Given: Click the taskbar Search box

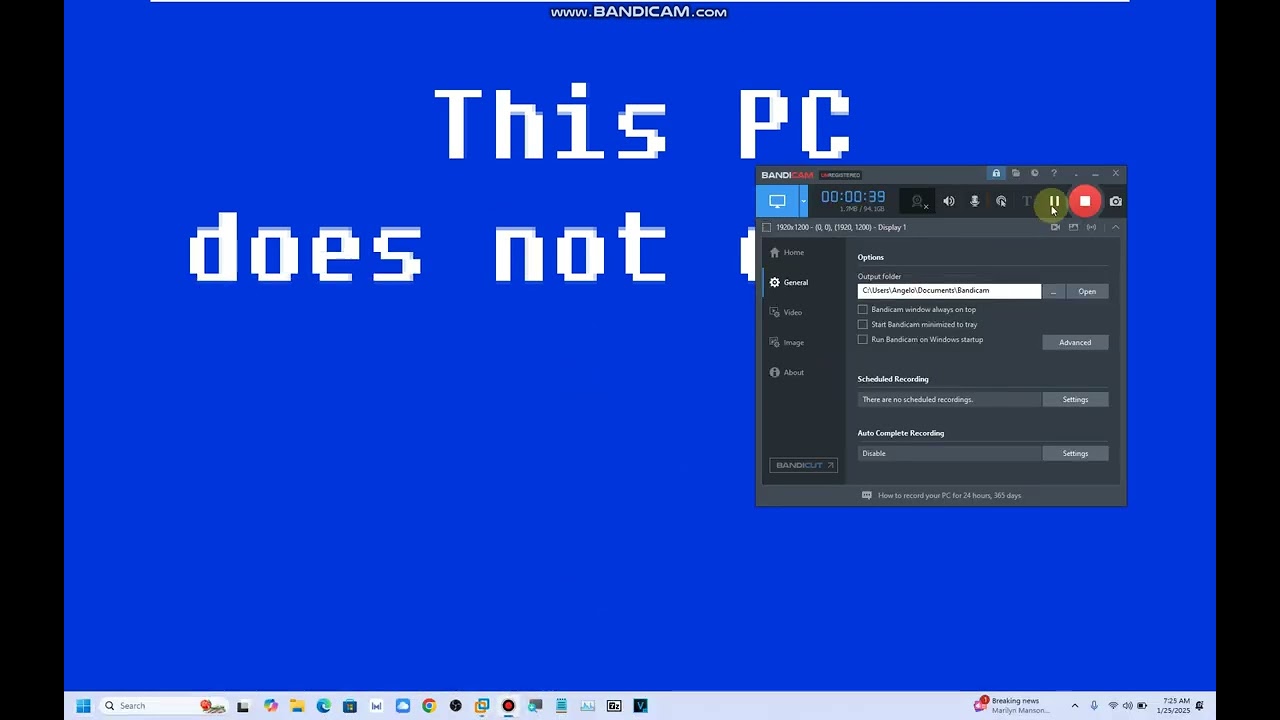Looking at the screenshot, I should tap(163, 706).
